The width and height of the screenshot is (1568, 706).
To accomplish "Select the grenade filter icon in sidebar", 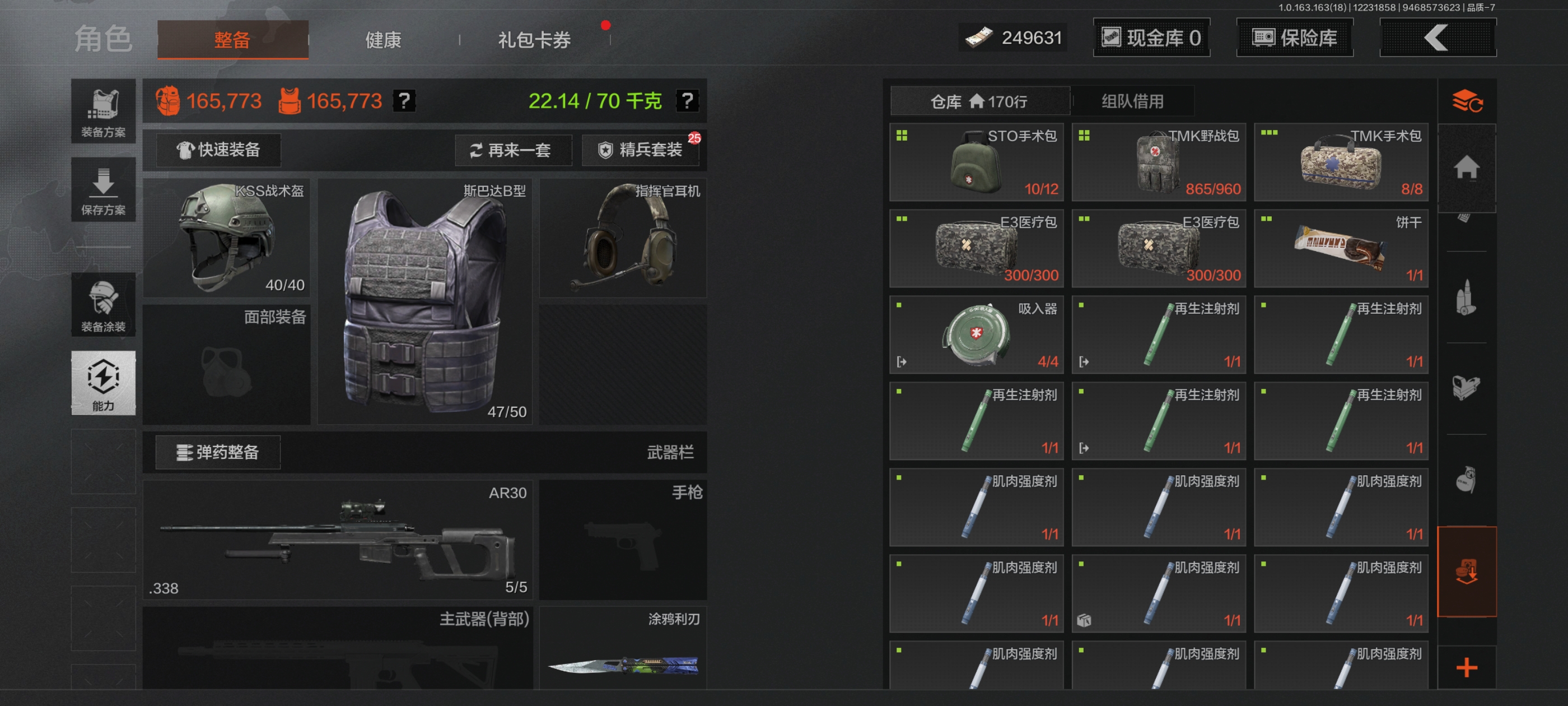I will (1466, 480).
